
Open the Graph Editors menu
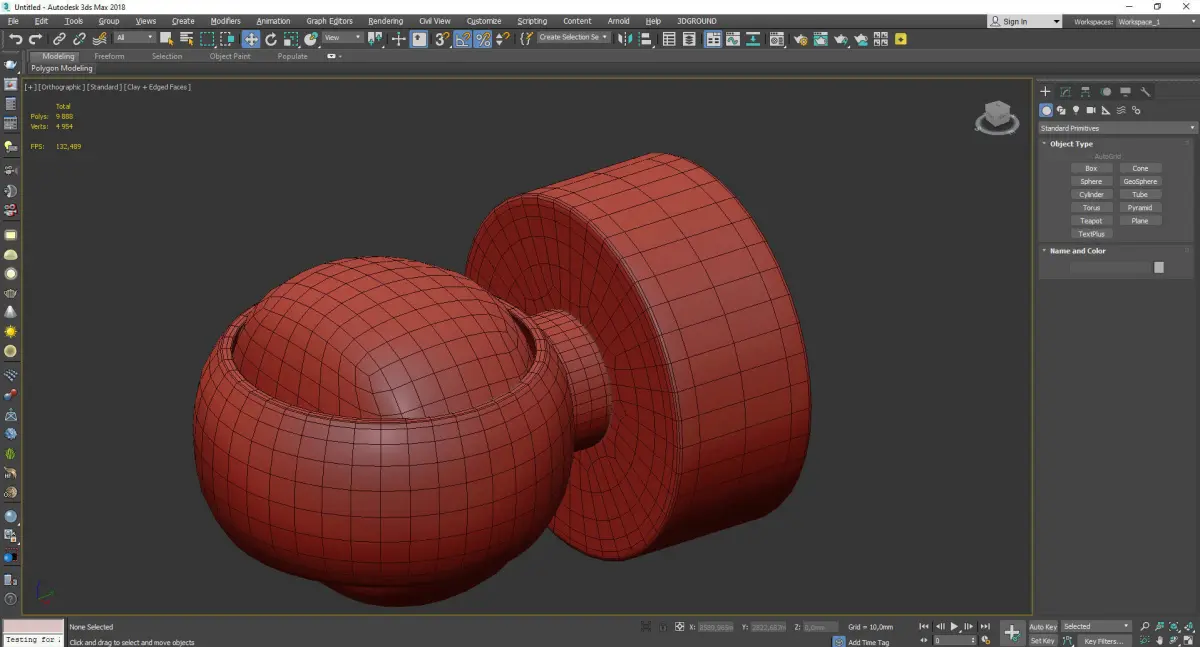pyautogui.click(x=329, y=21)
